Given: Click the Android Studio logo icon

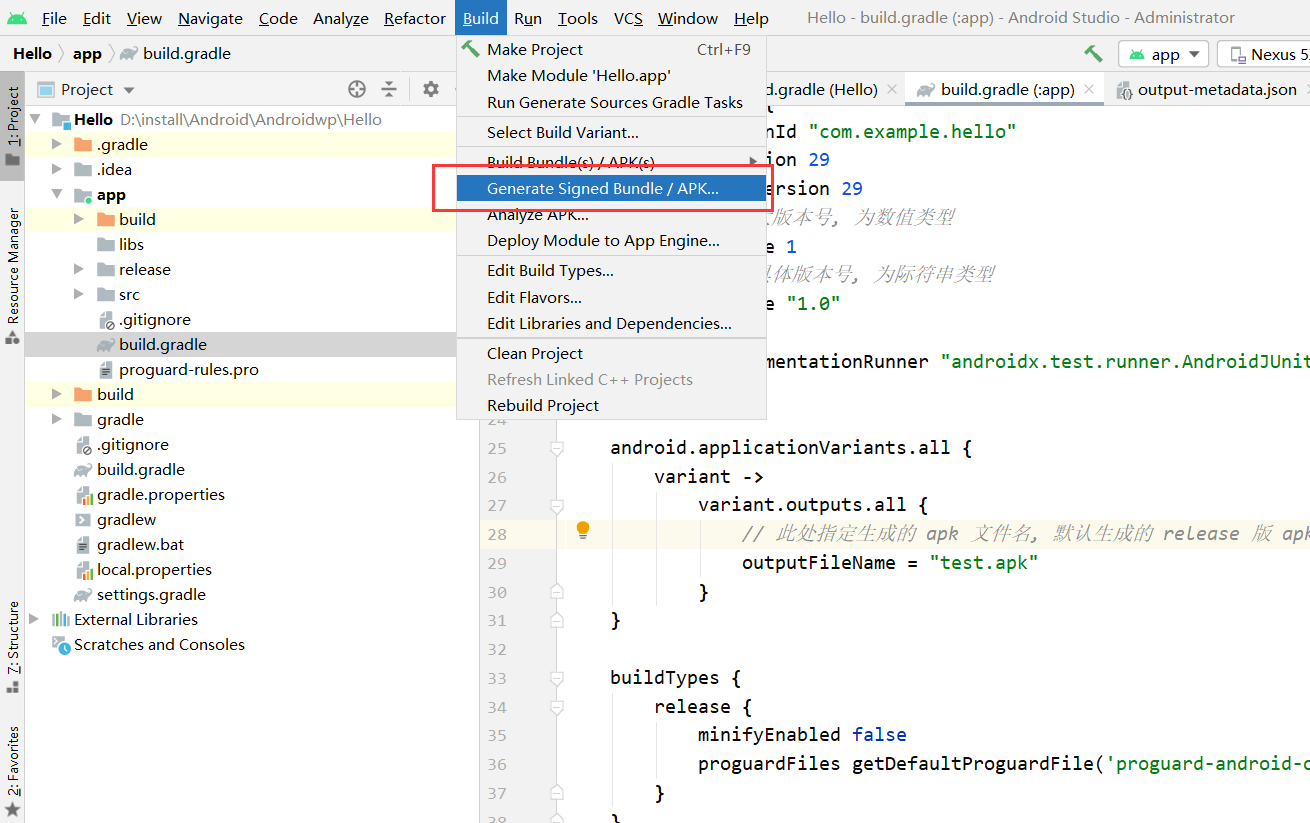Looking at the screenshot, I should (17, 18).
